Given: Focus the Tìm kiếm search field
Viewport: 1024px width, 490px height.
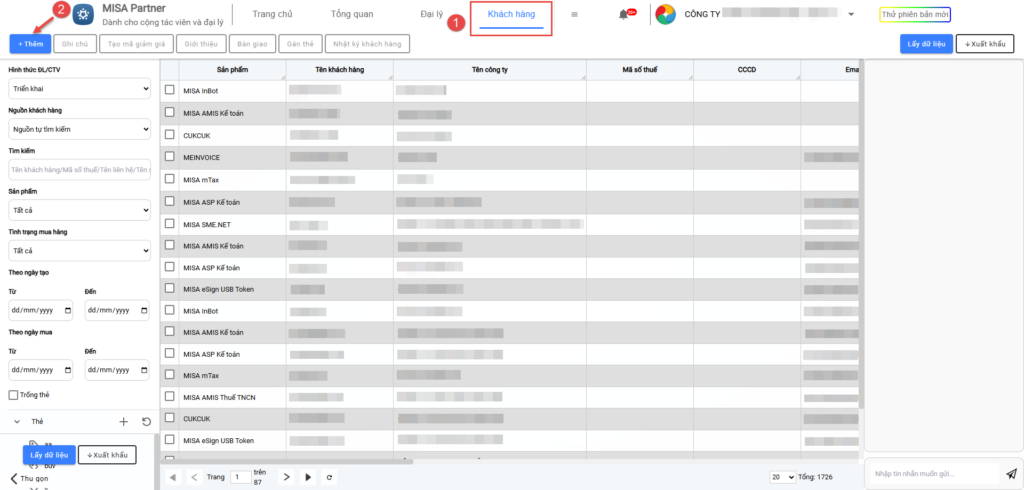Looking at the screenshot, I should pyautogui.click(x=80, y=169).
